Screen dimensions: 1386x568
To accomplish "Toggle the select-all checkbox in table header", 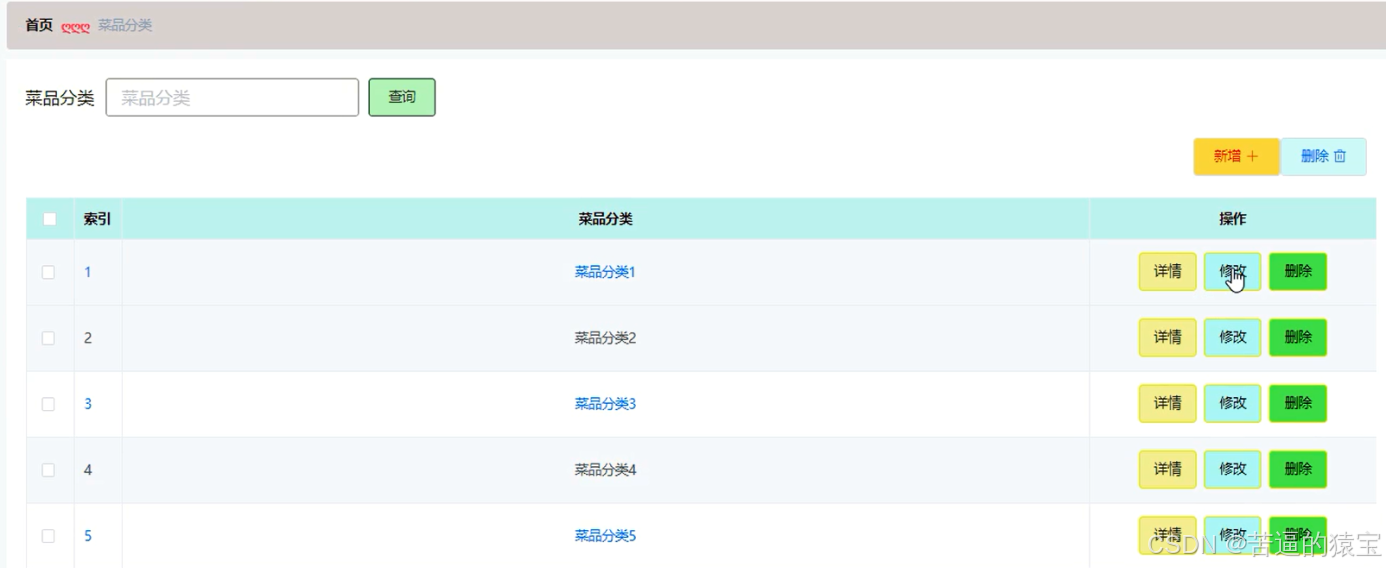I will pyautogui.click(x=49, y=219).
